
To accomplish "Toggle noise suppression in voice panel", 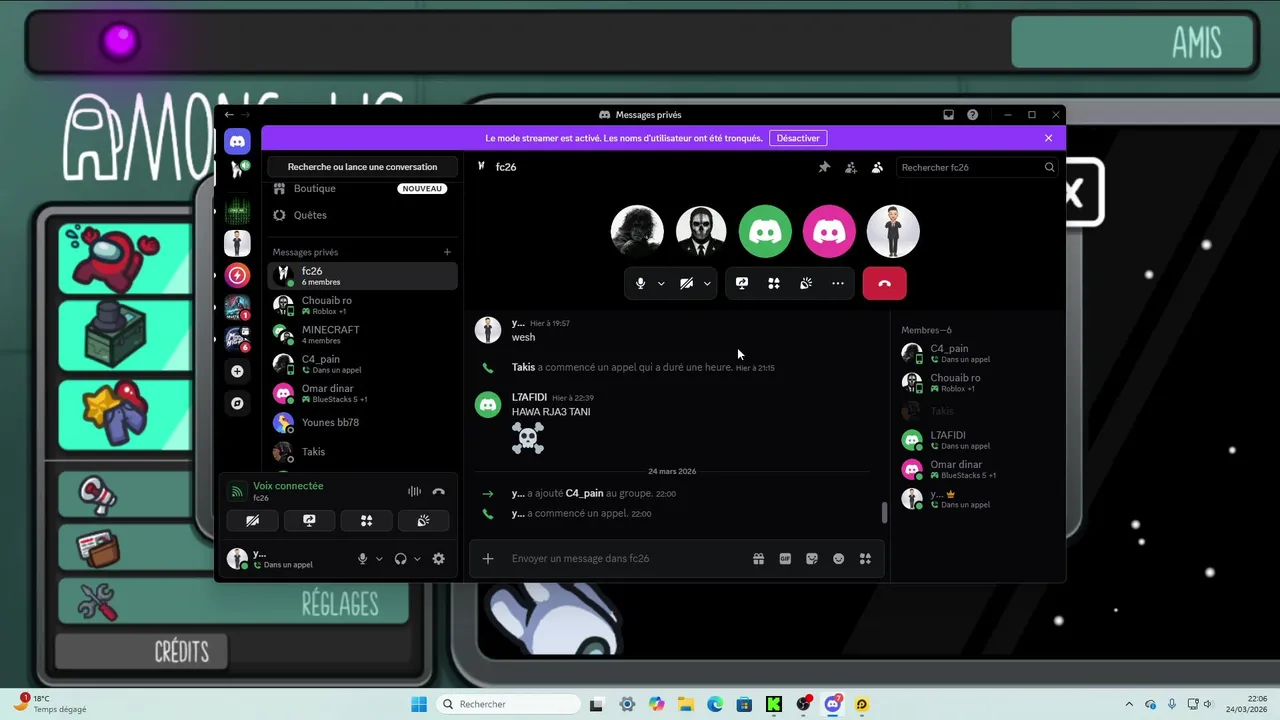I will [414, 491].
